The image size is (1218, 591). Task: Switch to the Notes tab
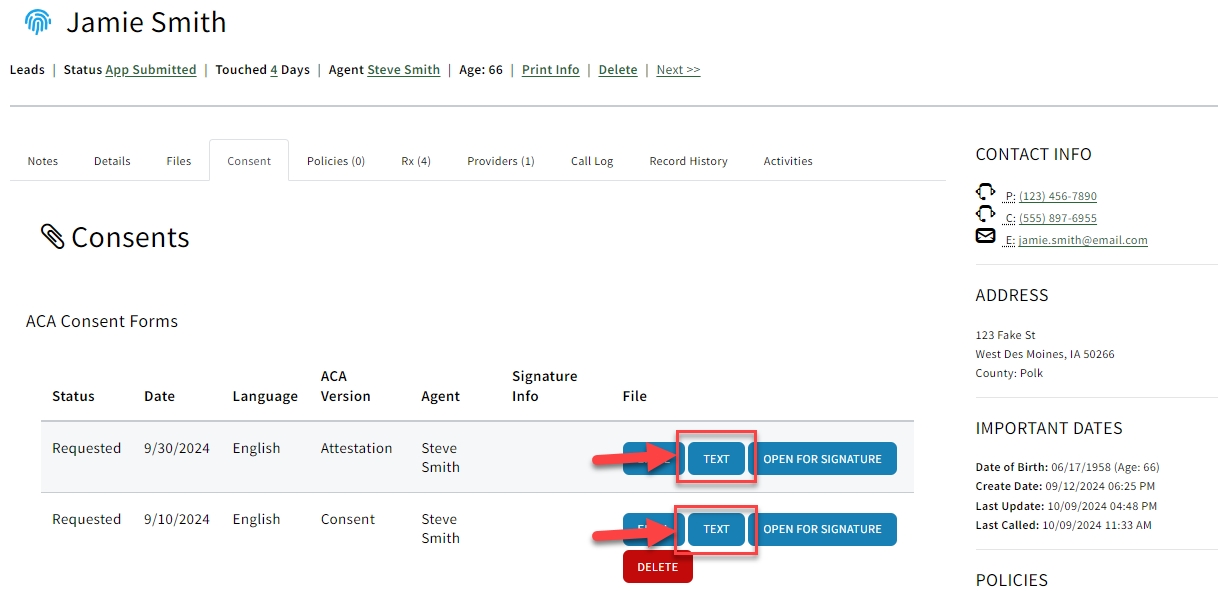click(42, 160)
